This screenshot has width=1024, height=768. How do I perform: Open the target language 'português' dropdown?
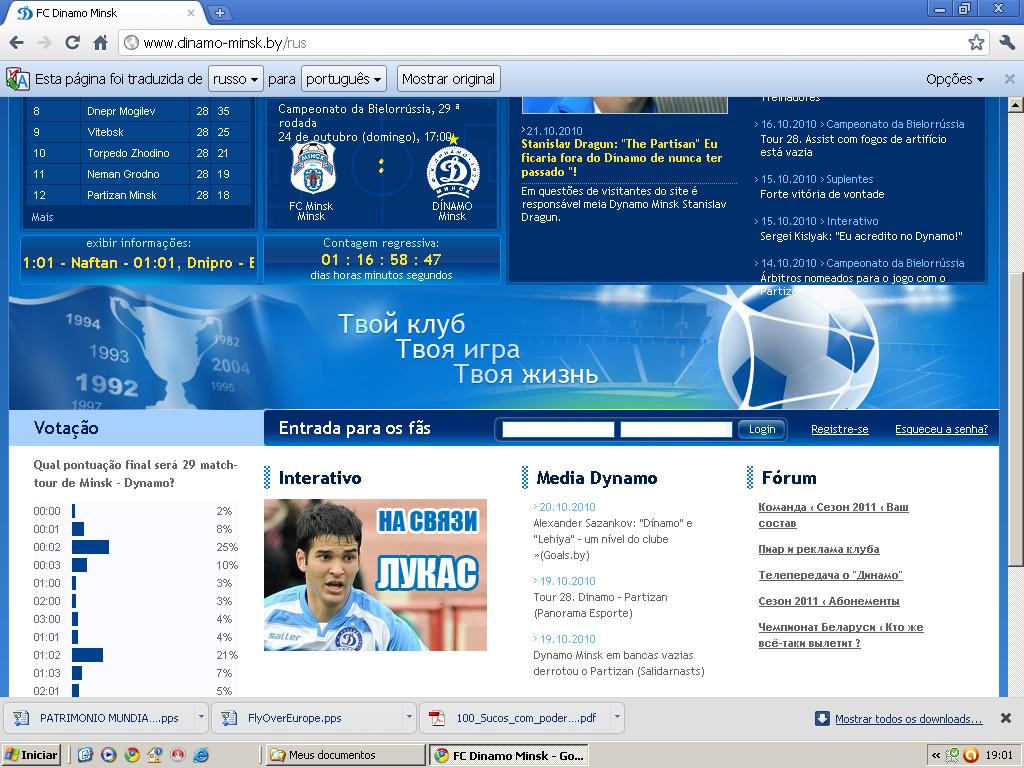click(344, 79)
